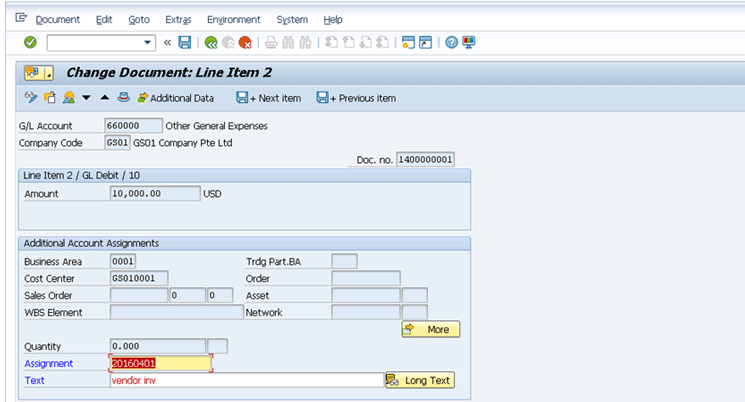Open the Document menu
Viewport: 745px width, 402px height.
pos(57,19)
